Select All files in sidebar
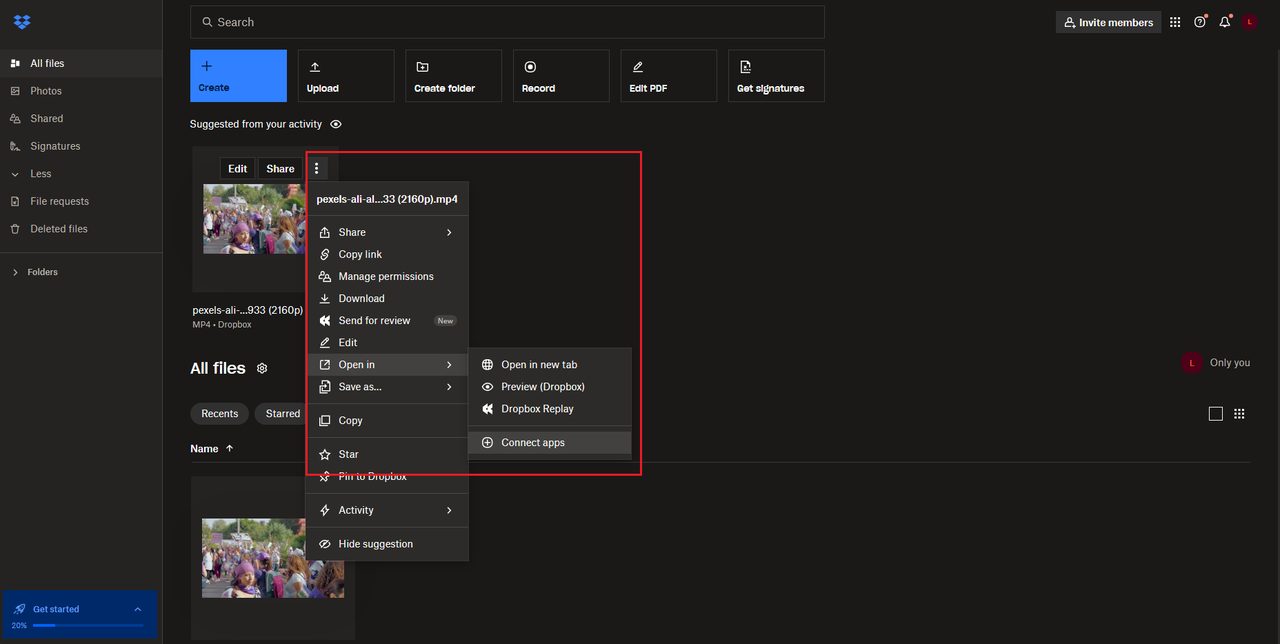The height and width of the screenshot is (644, 1280). pos(81,63)
